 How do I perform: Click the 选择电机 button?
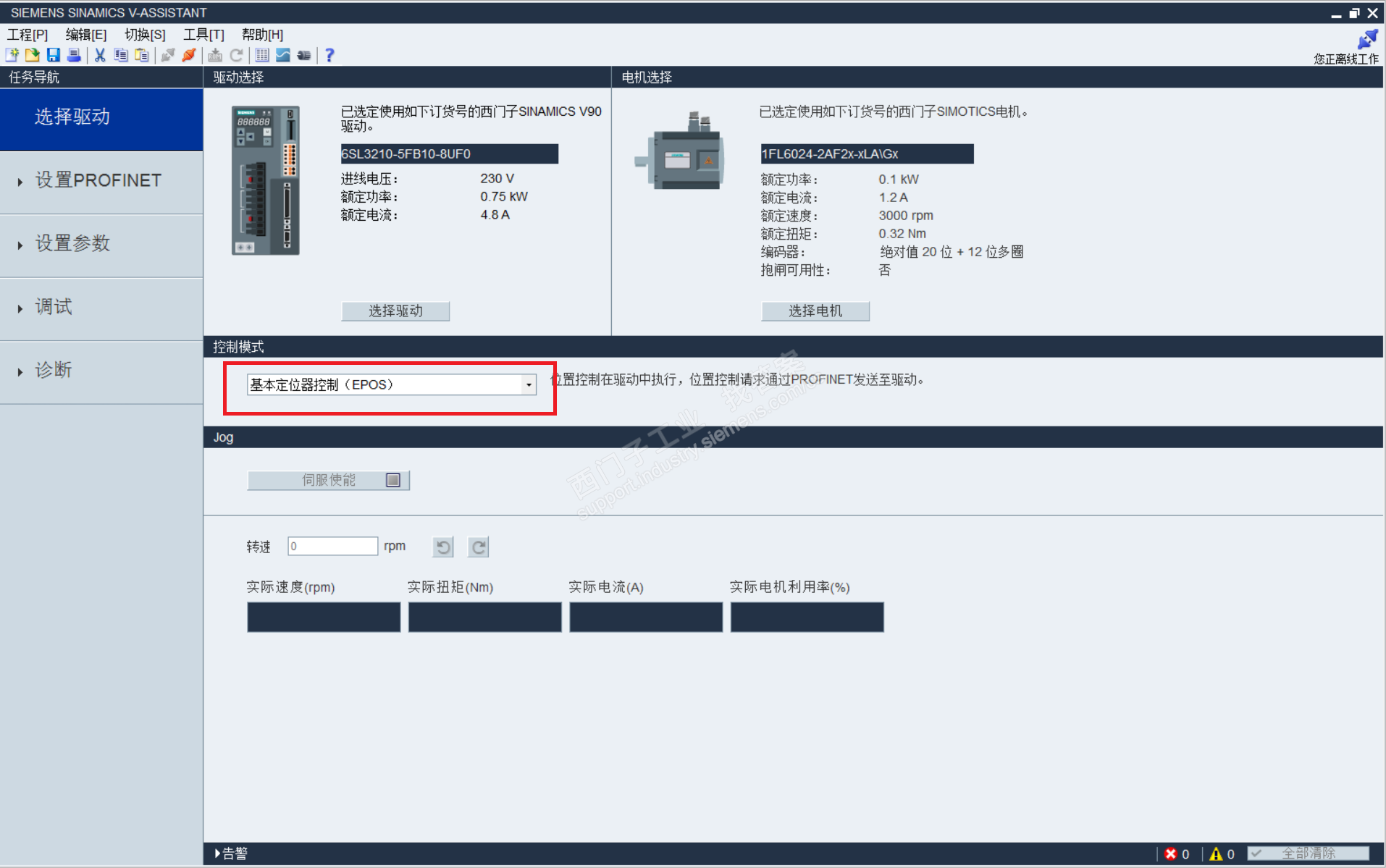tap(815, 311)
